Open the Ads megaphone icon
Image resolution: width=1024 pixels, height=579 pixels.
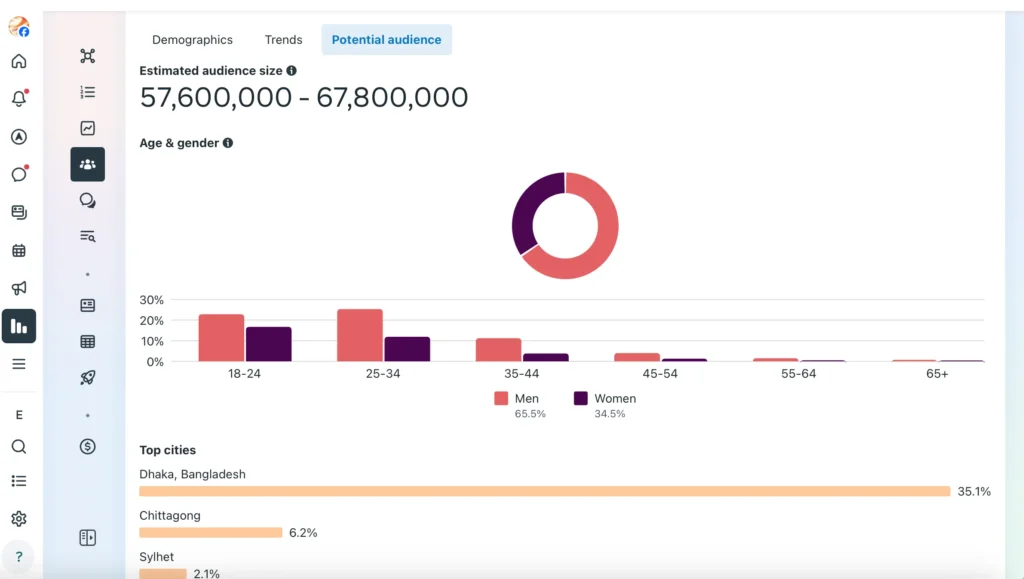click(x=19, y=288)
